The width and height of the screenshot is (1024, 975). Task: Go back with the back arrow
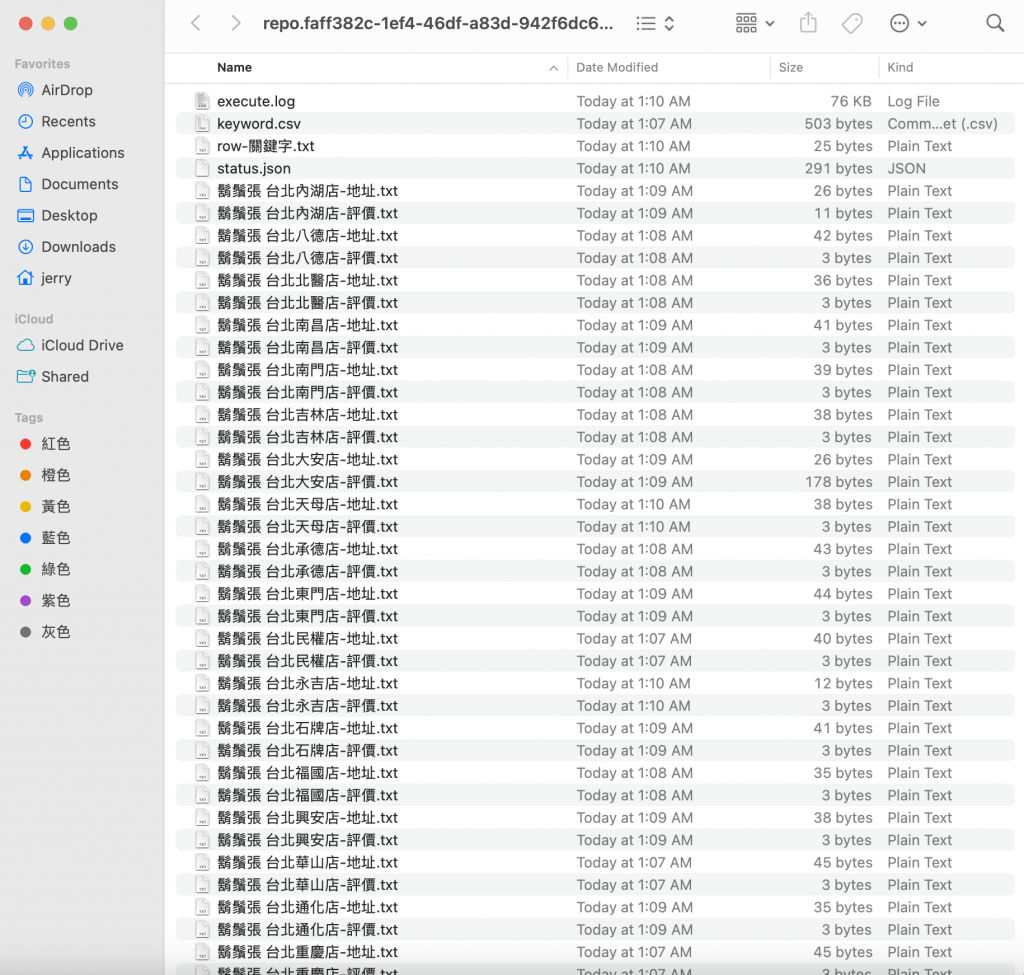click(x=195, y=24)
